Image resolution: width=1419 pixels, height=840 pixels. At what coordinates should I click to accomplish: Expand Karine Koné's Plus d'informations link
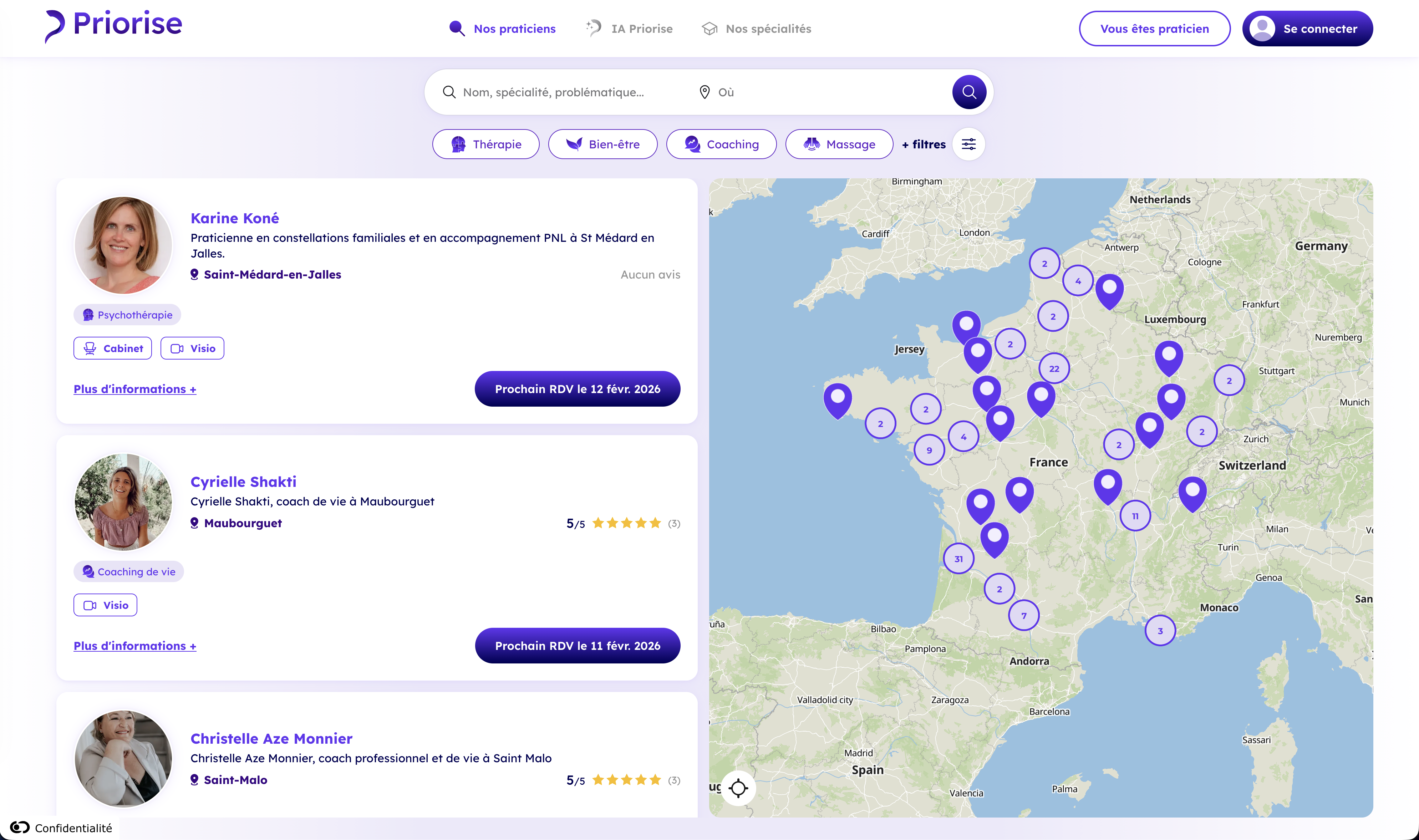click(x=135, y=389)
